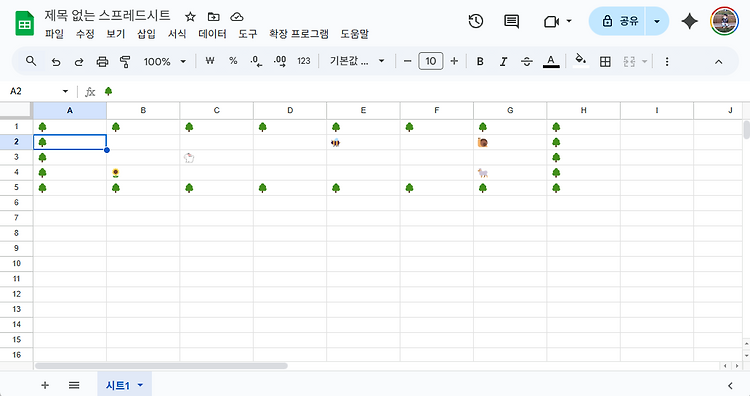Screen dimensions: 750x396
Task: Expand merge cells options arrow
Action: [x=644, y=61]
